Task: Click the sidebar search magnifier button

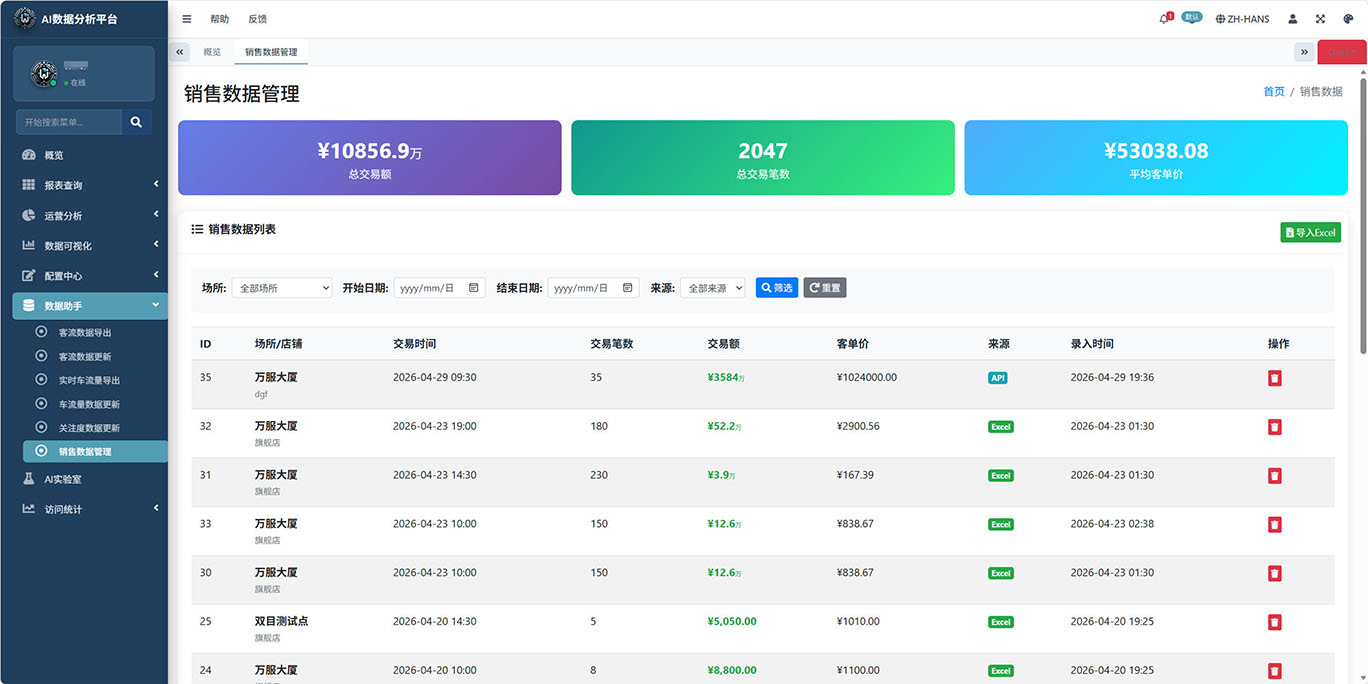Action: point(136,122)
